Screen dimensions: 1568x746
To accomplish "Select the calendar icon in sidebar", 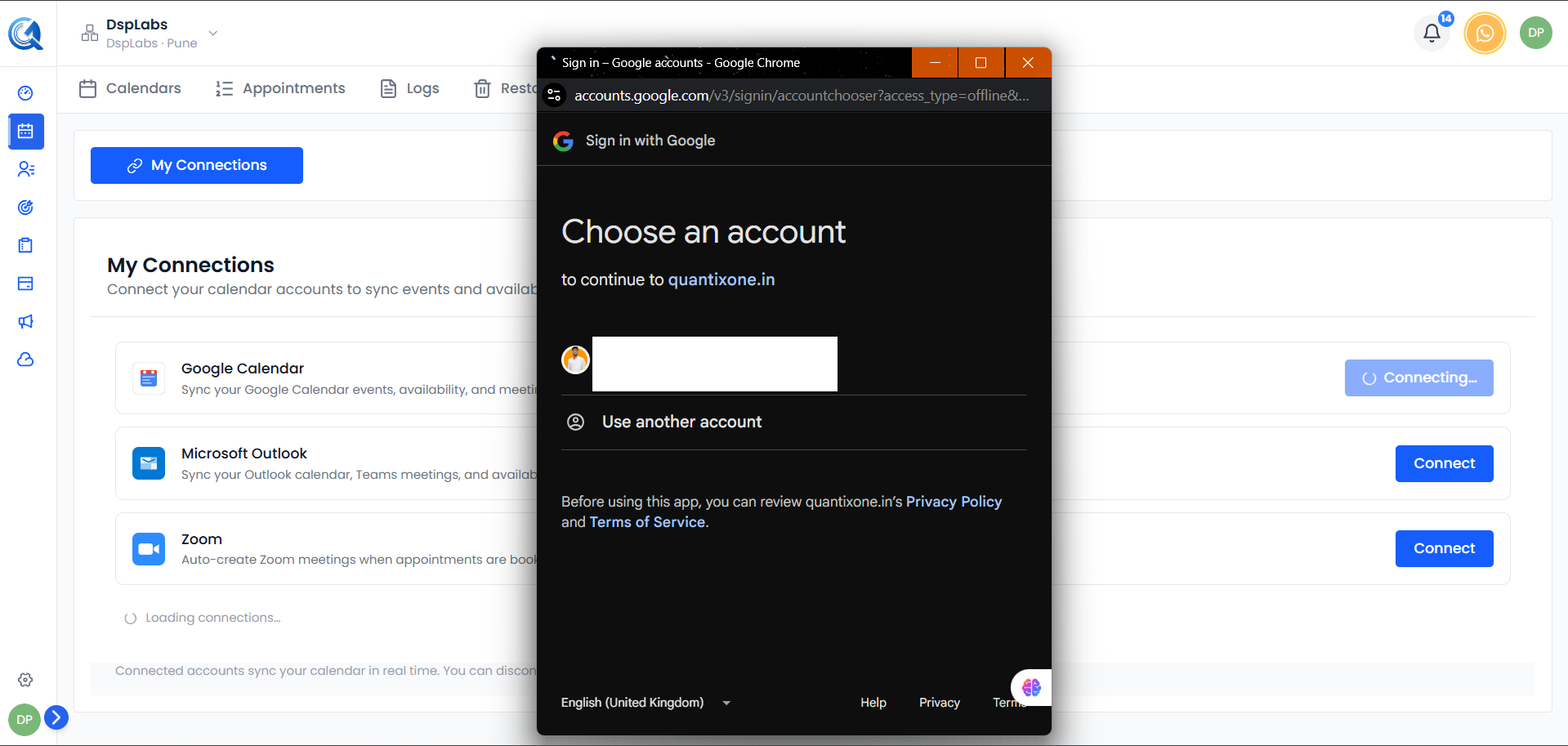I will (25, 132).
